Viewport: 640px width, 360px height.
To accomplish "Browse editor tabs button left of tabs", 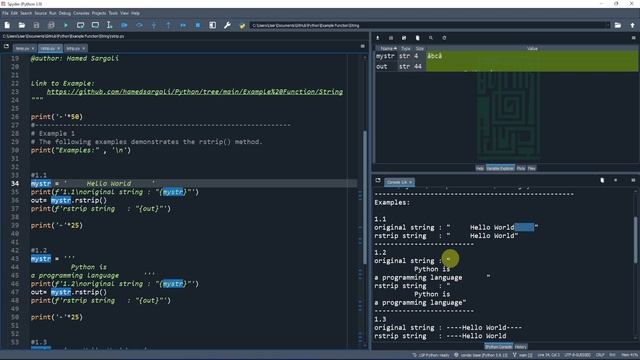I will (6, 47).
